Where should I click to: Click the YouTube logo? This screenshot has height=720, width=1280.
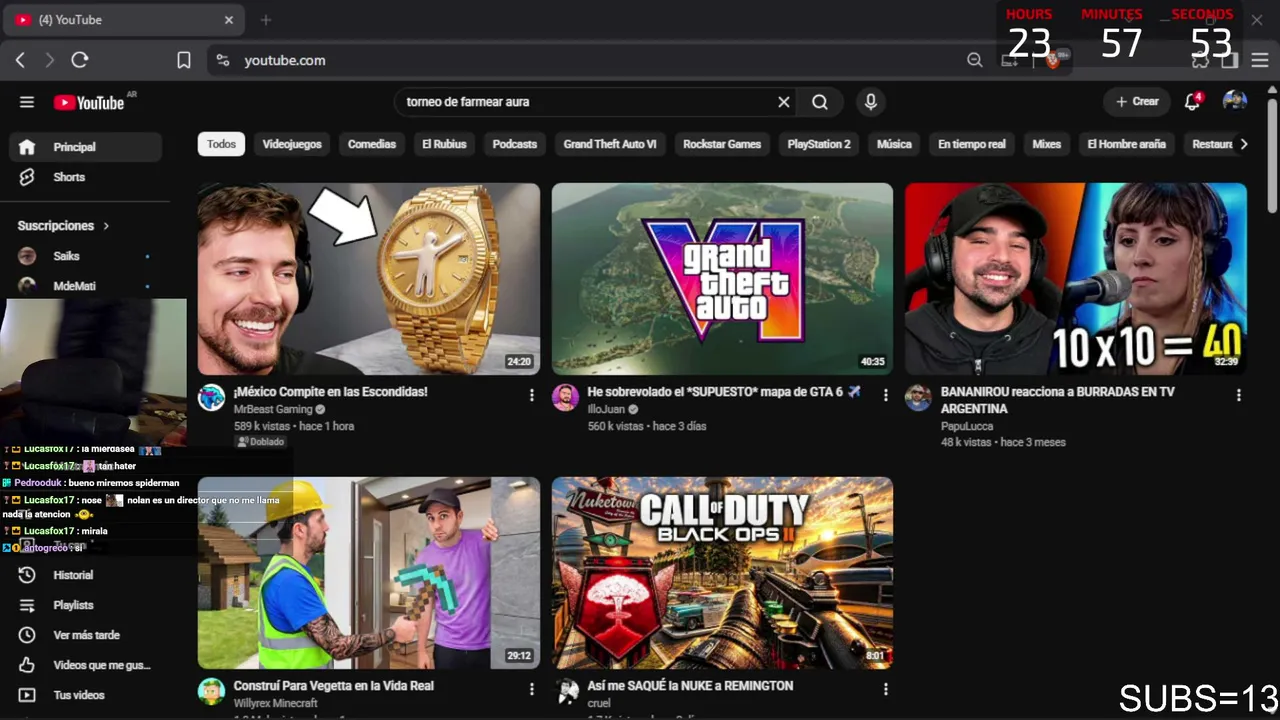tap(89, 102)
